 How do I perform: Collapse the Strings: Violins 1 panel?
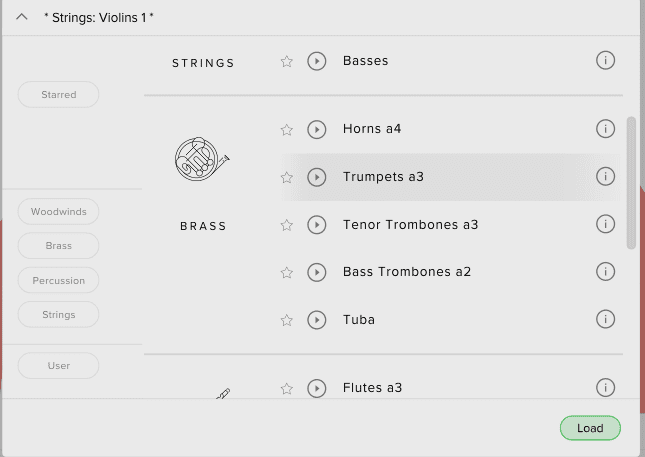pyautogui.click(x=22, y=18)
